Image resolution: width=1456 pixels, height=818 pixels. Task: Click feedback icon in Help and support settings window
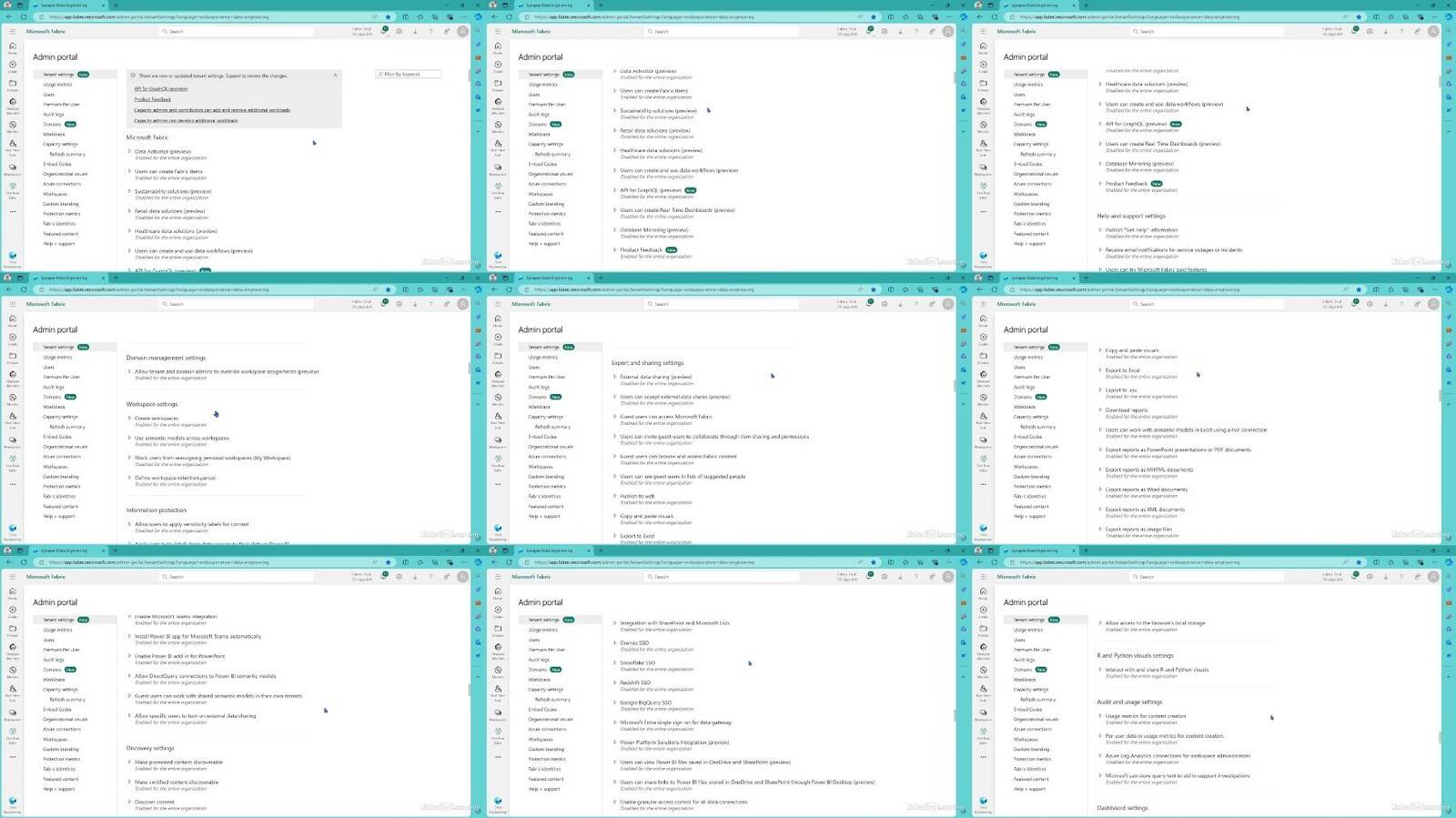pos(1417,31)
